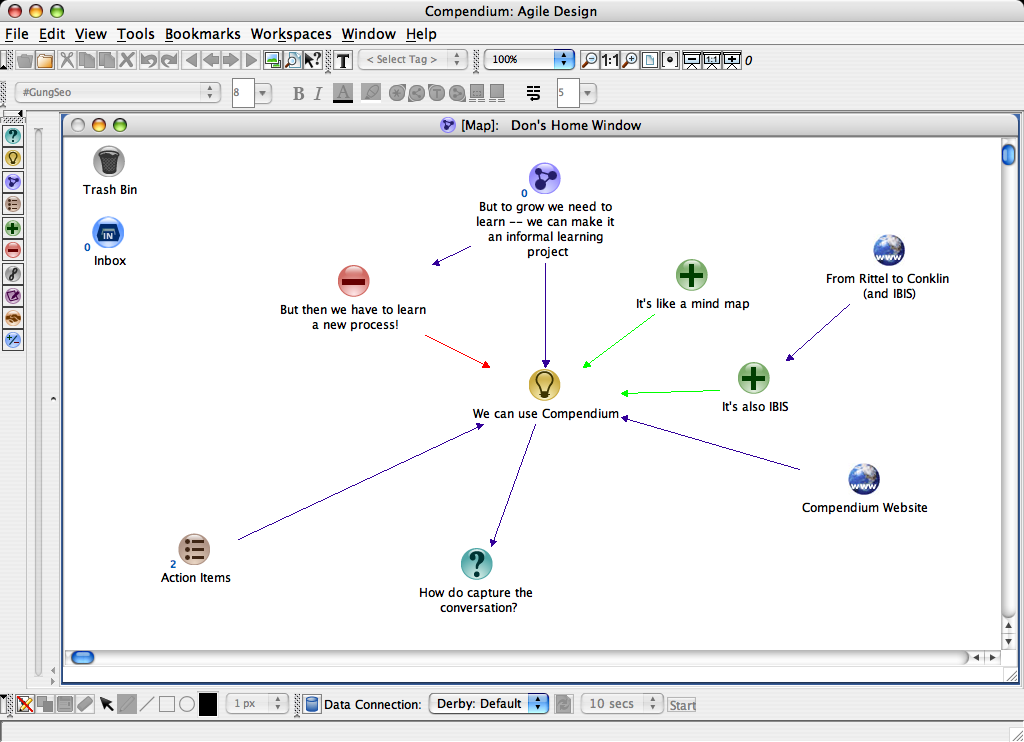1024x742 pixels.
Task: Open the label wrap width 5 dropdown arrow
Action: pyautogui.click(x=588, y=93)
